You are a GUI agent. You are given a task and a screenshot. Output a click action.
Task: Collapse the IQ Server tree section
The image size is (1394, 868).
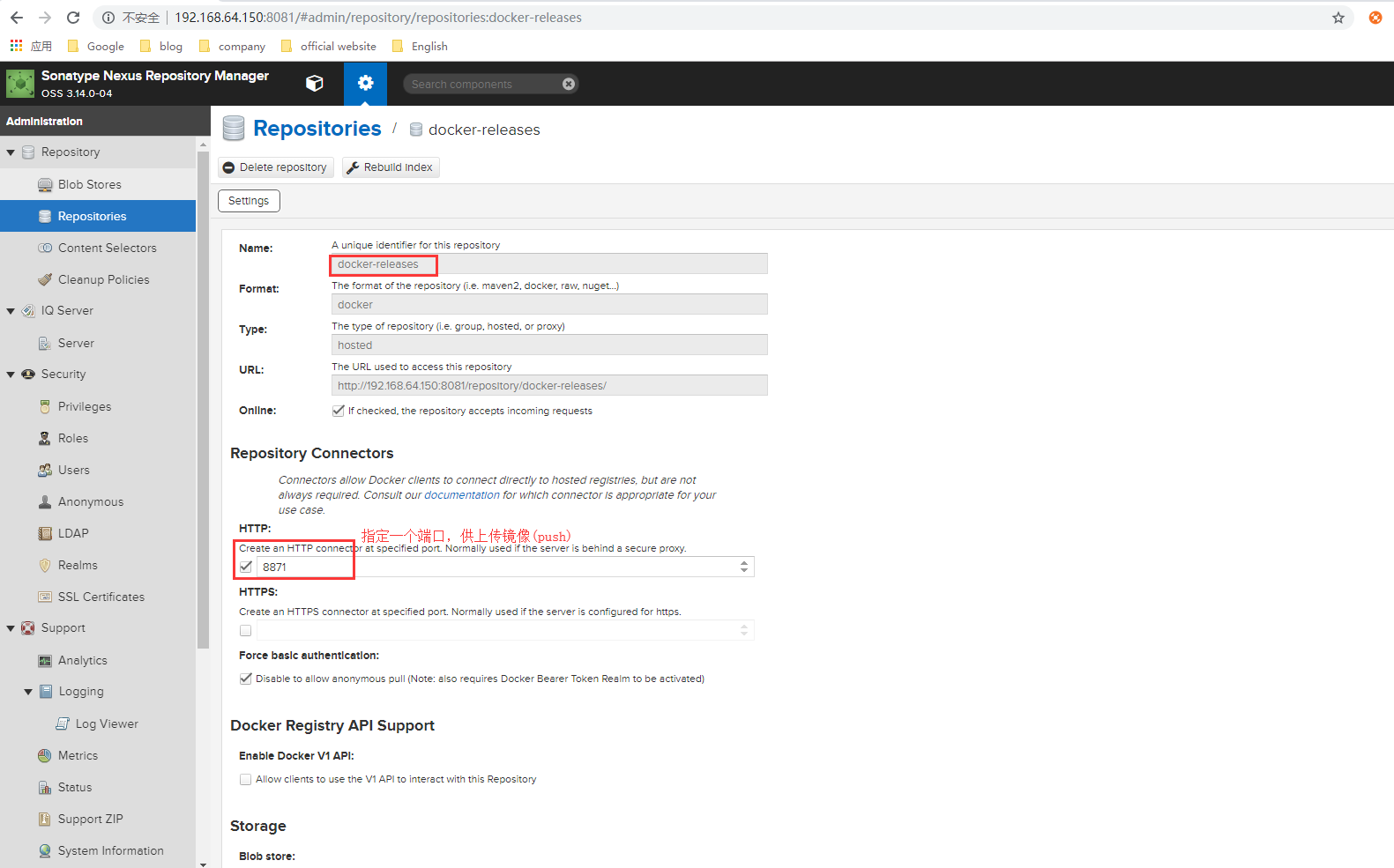click(11, 311)
